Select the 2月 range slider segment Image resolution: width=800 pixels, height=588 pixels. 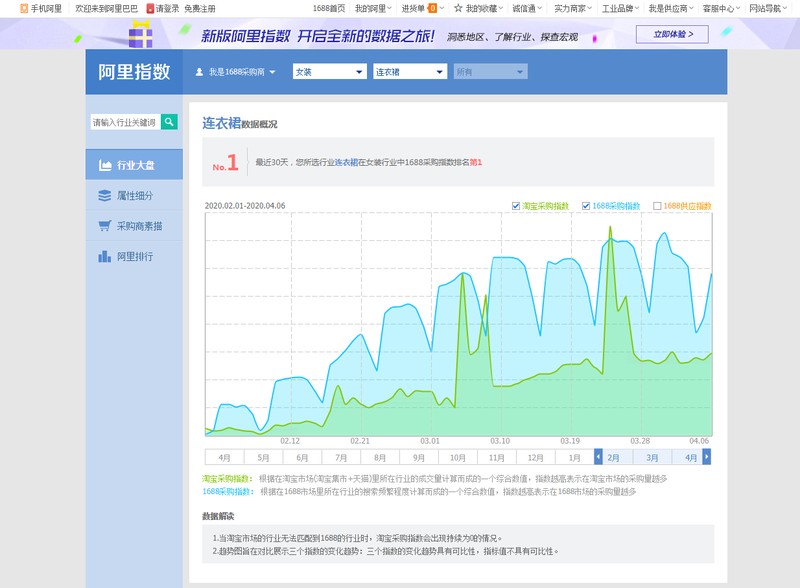(613, 457)
